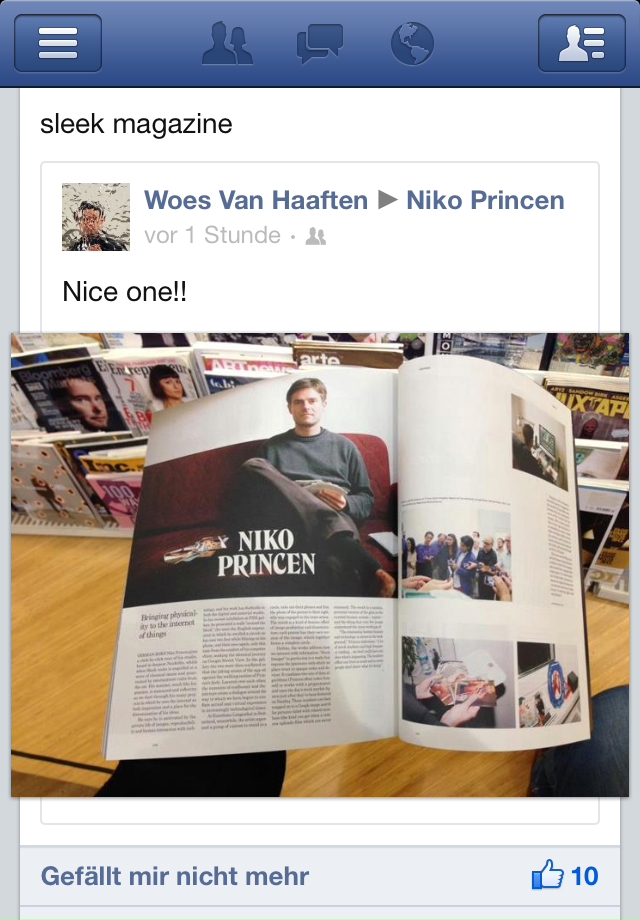Viewport: 640px width, 920px height.
Task: Tap the Niko Princen headline in photo
Action: [267, 553]
